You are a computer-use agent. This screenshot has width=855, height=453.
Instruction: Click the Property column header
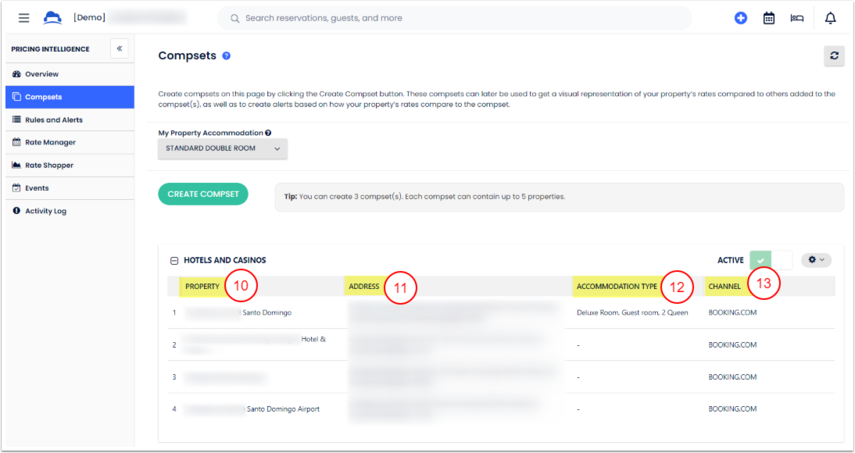(202, 287)
